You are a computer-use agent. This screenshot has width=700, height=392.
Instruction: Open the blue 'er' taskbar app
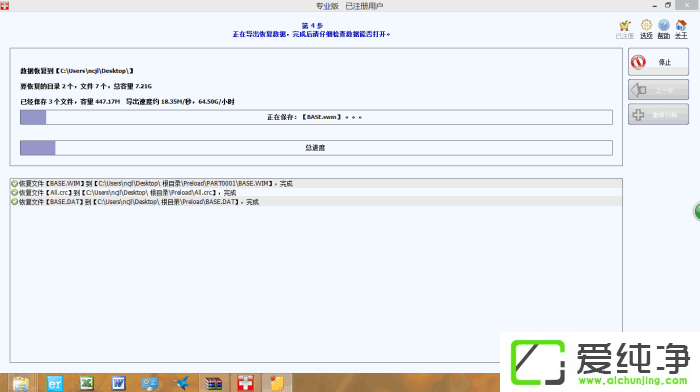[x=54, y=383]
